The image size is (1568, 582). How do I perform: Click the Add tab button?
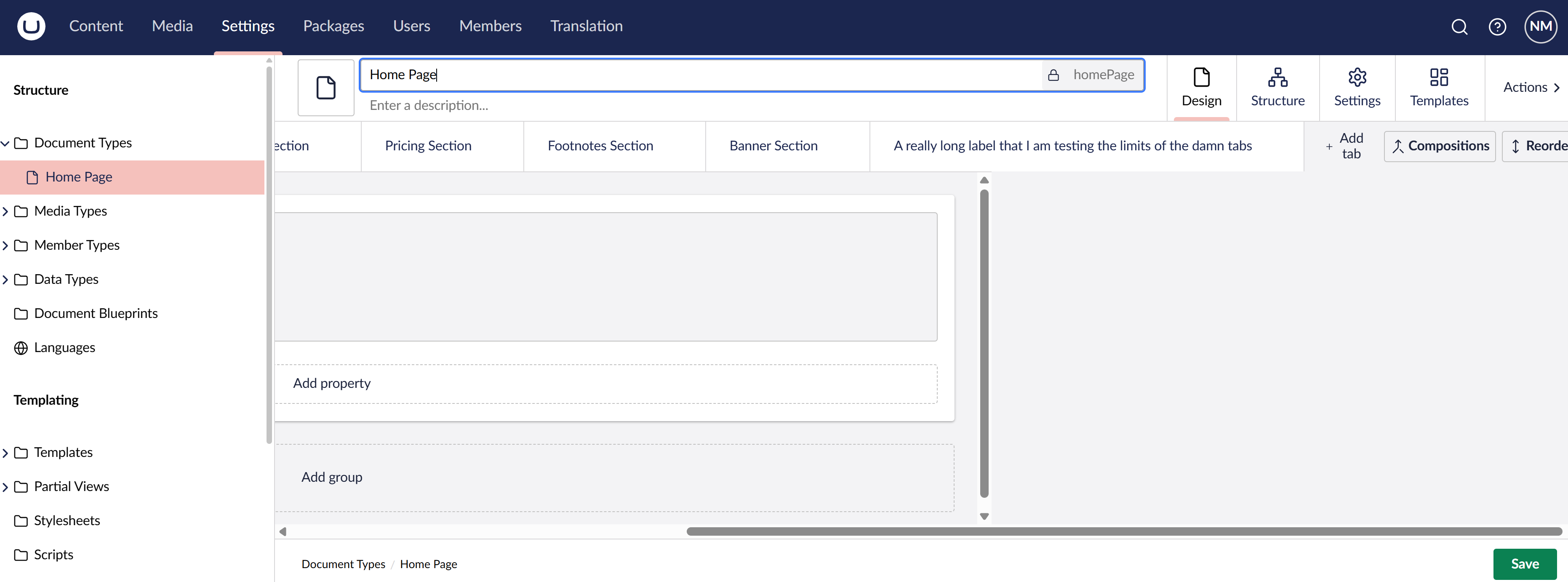1344,146
